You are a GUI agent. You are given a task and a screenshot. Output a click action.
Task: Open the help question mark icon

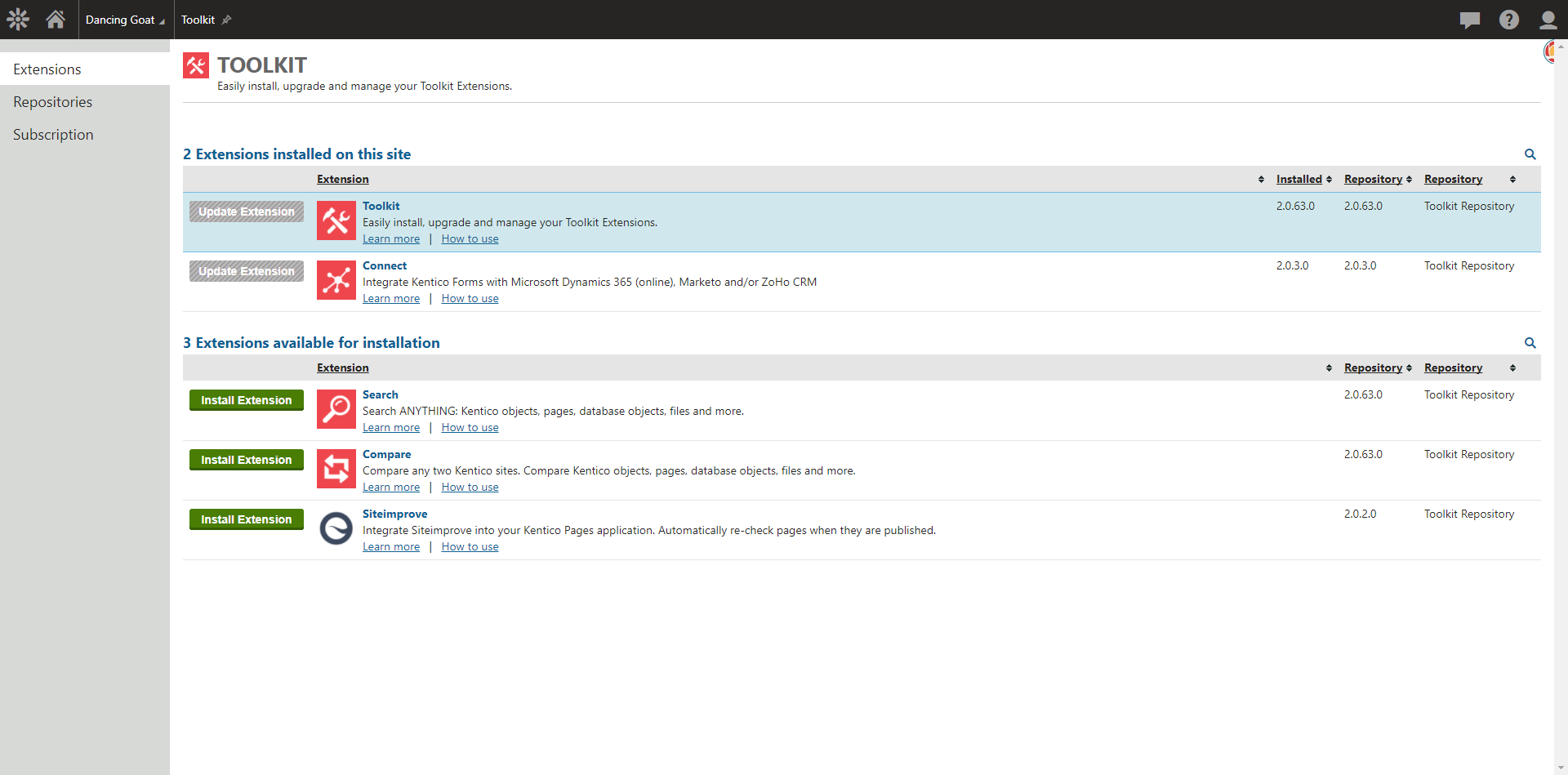pyautogui.click(x=1509, y=20)
